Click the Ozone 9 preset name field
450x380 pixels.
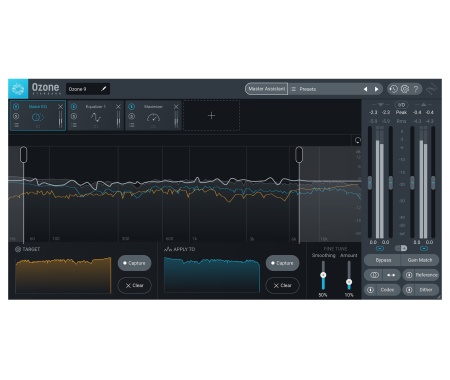pyautogui.click(x=88, y=89)
